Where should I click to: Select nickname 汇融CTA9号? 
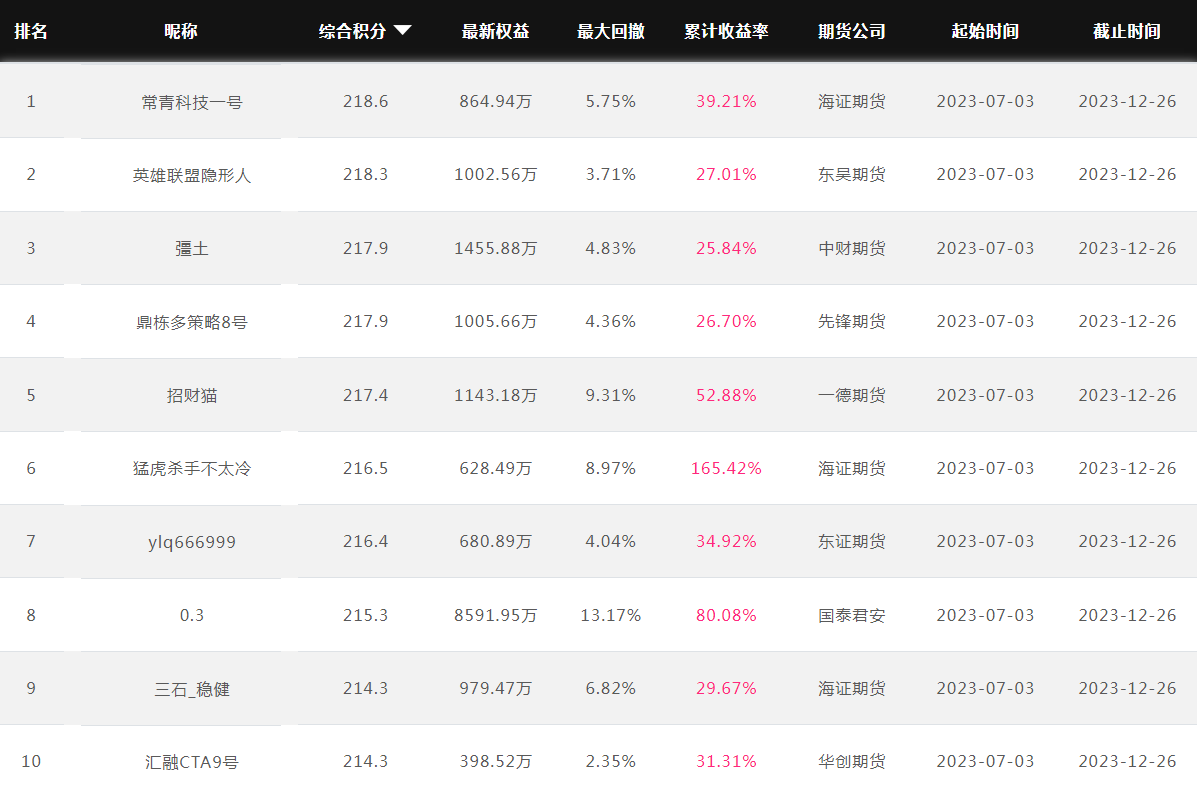(192, 762)
